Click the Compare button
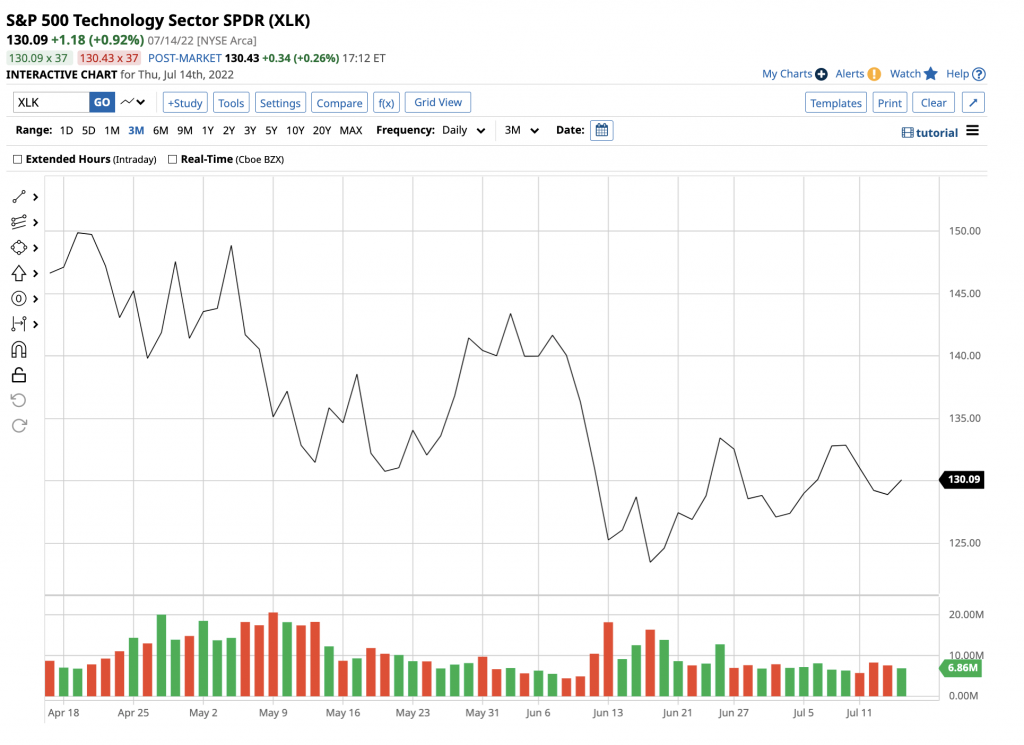 (340, 103)
